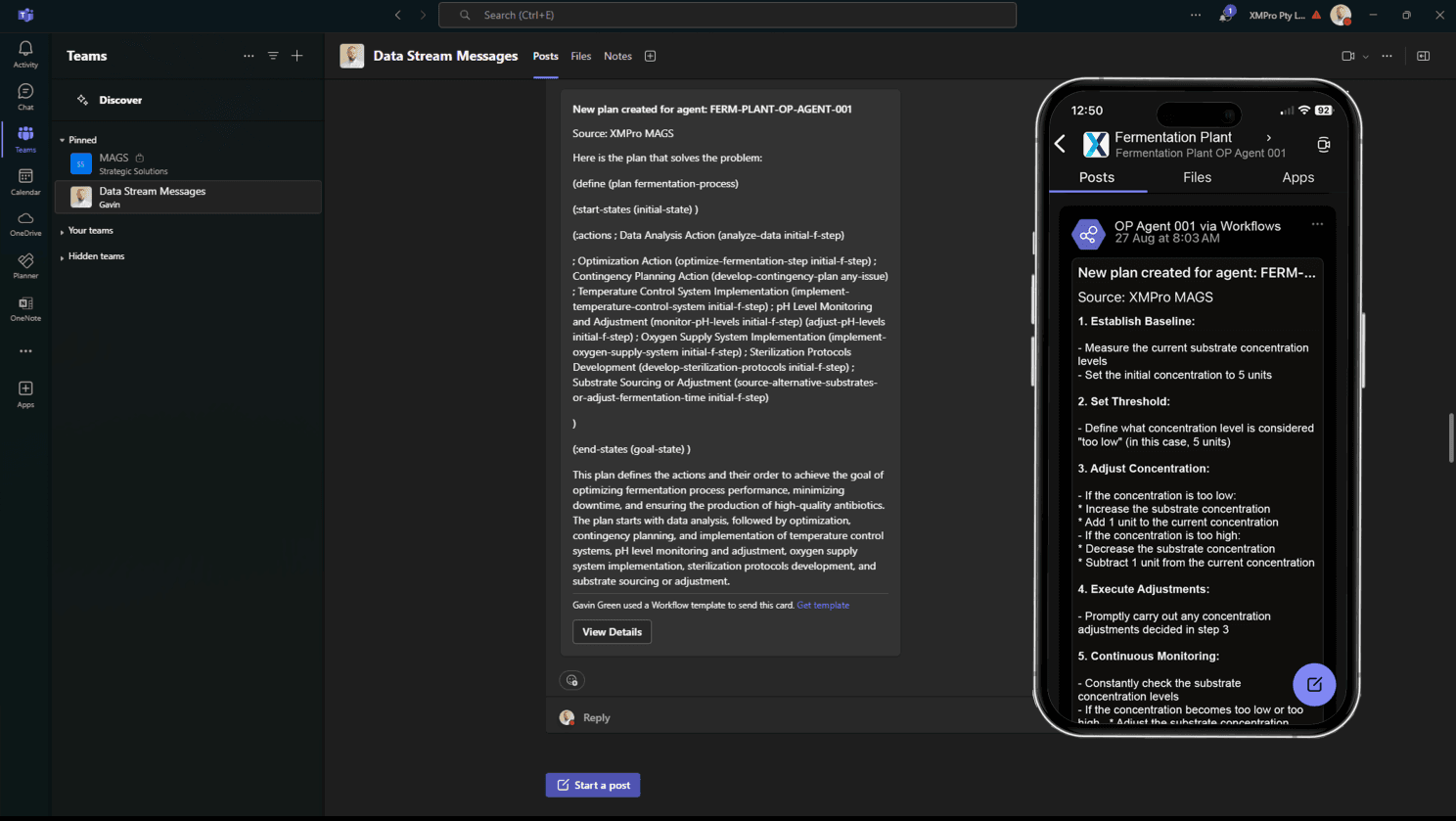
Task: Expand the Your teams section
Action: [63, 231]
